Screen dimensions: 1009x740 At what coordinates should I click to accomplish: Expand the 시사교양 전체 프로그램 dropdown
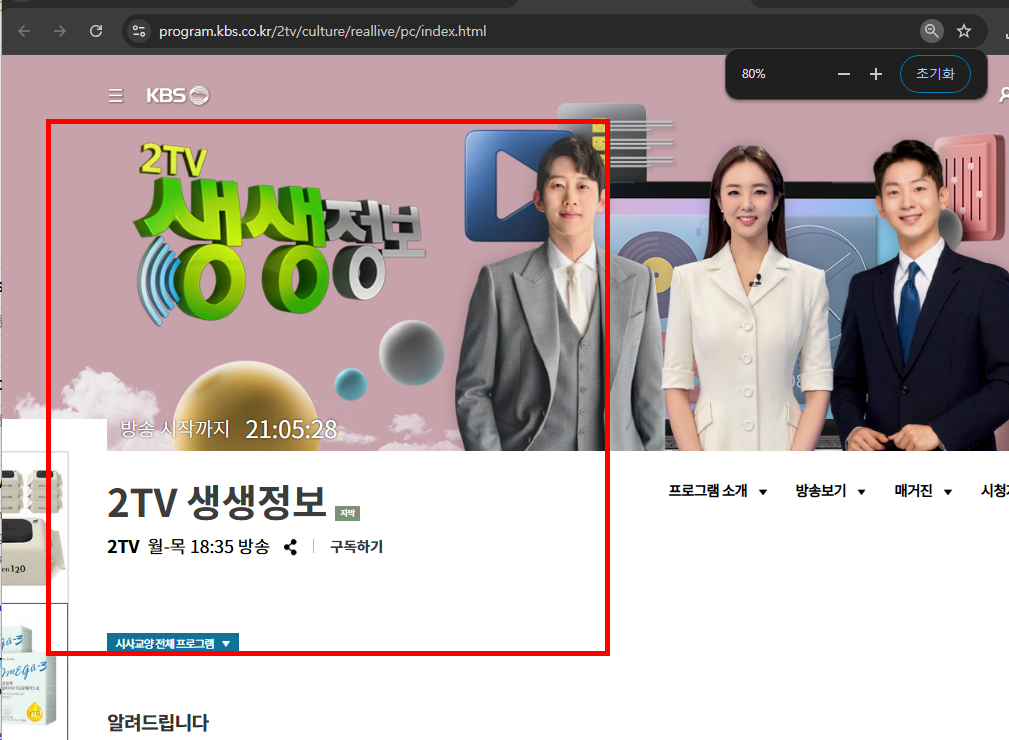(172, 643)
